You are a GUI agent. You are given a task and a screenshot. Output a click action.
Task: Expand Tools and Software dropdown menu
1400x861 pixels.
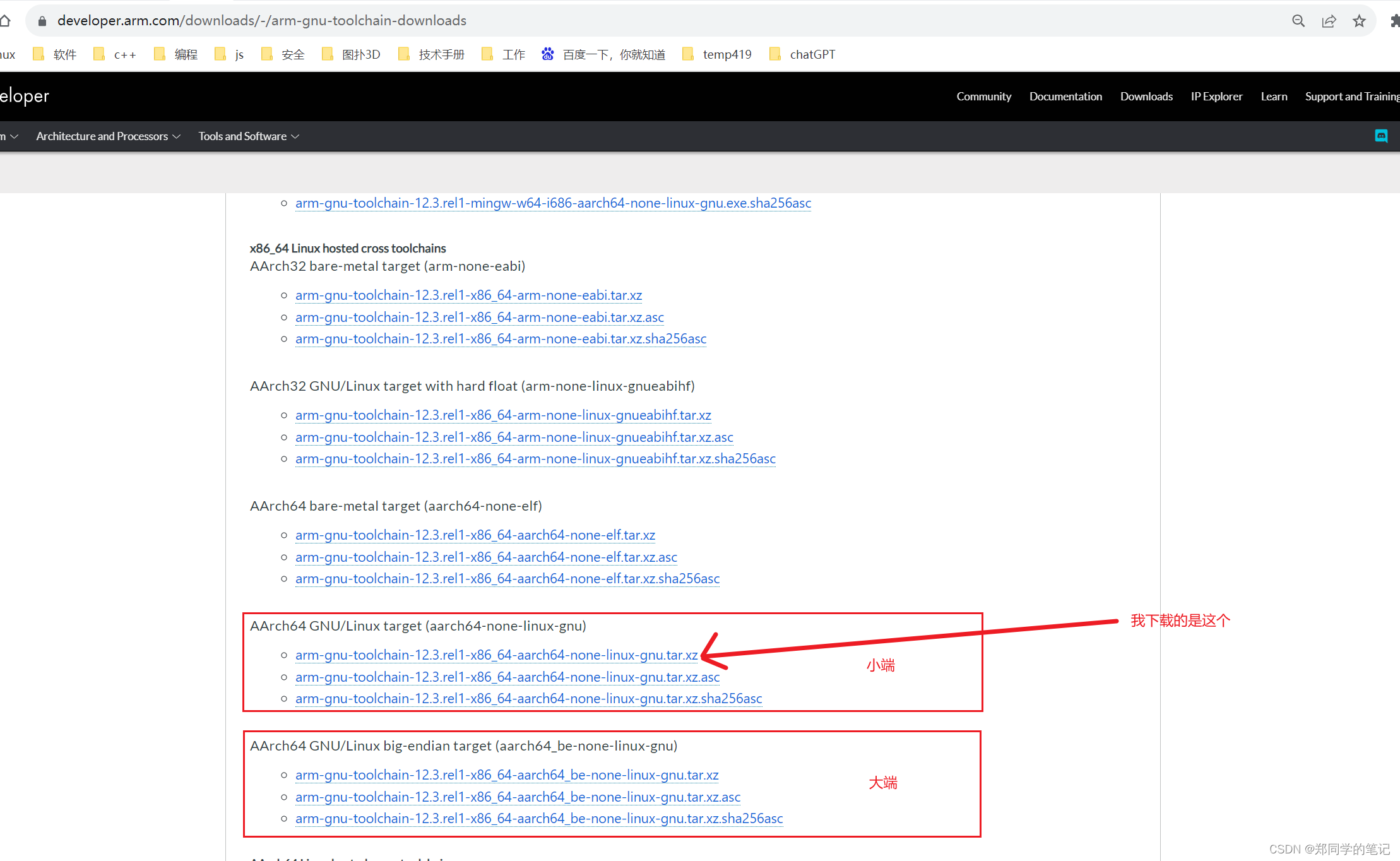pyautogui.click(x=249, y=136)
